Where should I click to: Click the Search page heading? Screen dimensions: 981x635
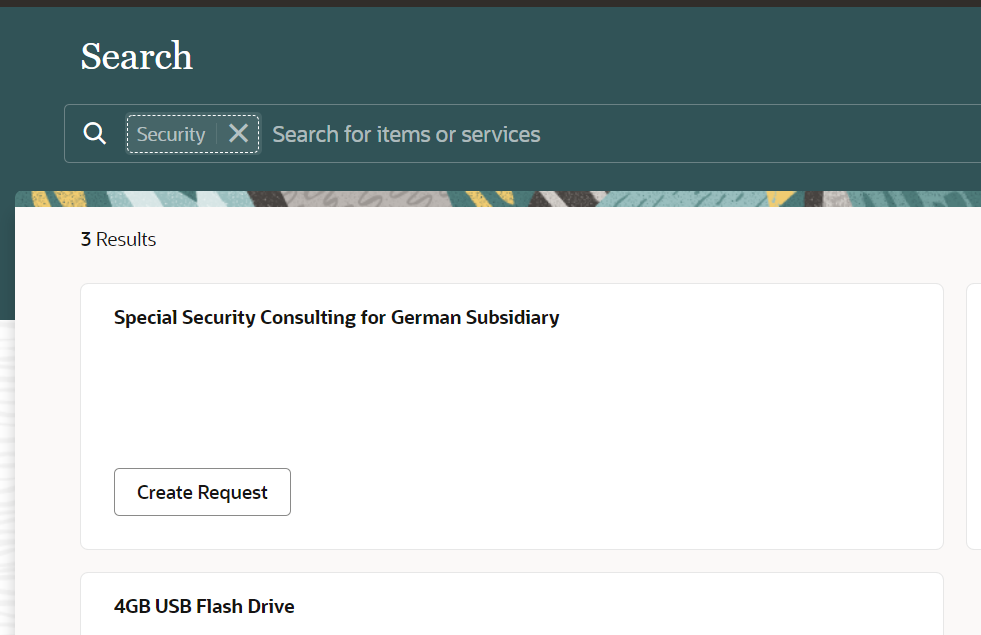pos(137,57)
